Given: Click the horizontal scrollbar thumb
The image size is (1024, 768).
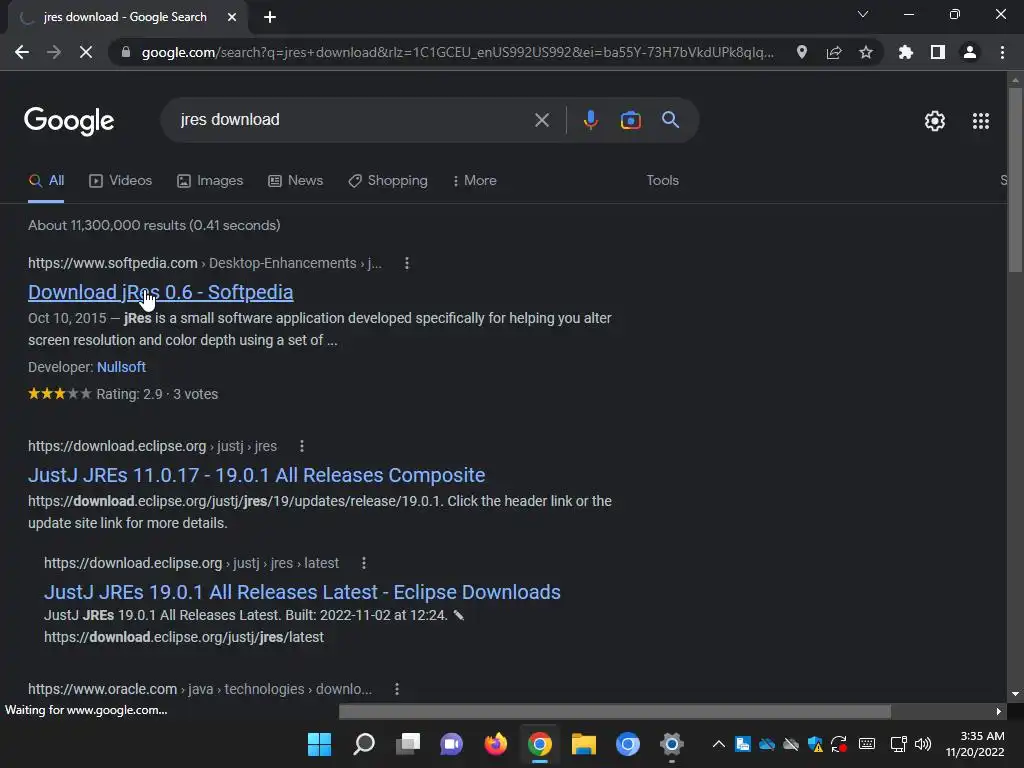Looking at the screenshot, I should 615,711.
